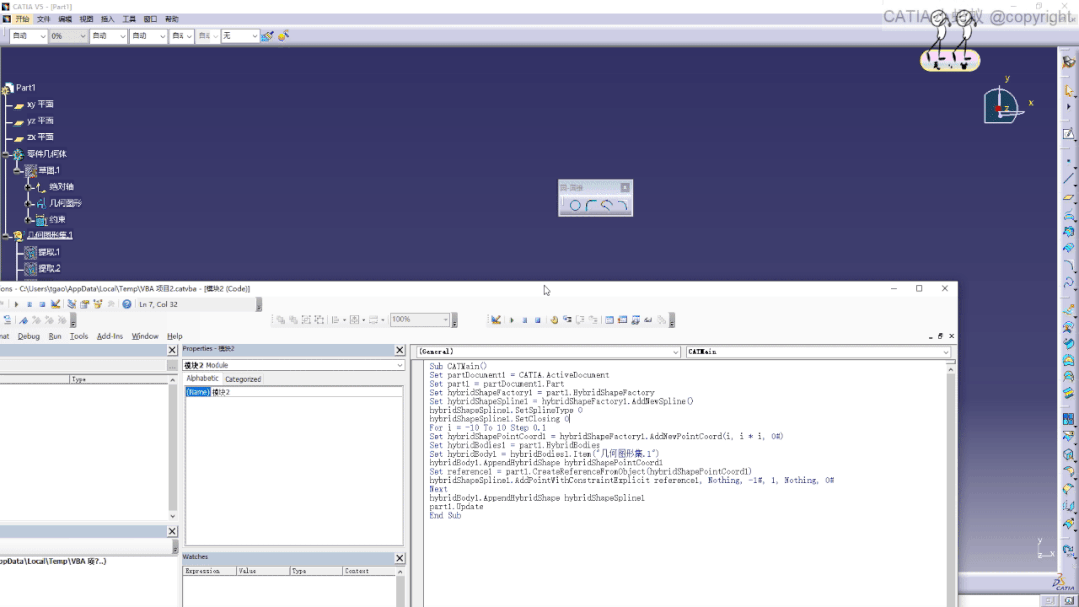
Task: Click the 'part1.Update' code line
Action: tap(456, 507)
